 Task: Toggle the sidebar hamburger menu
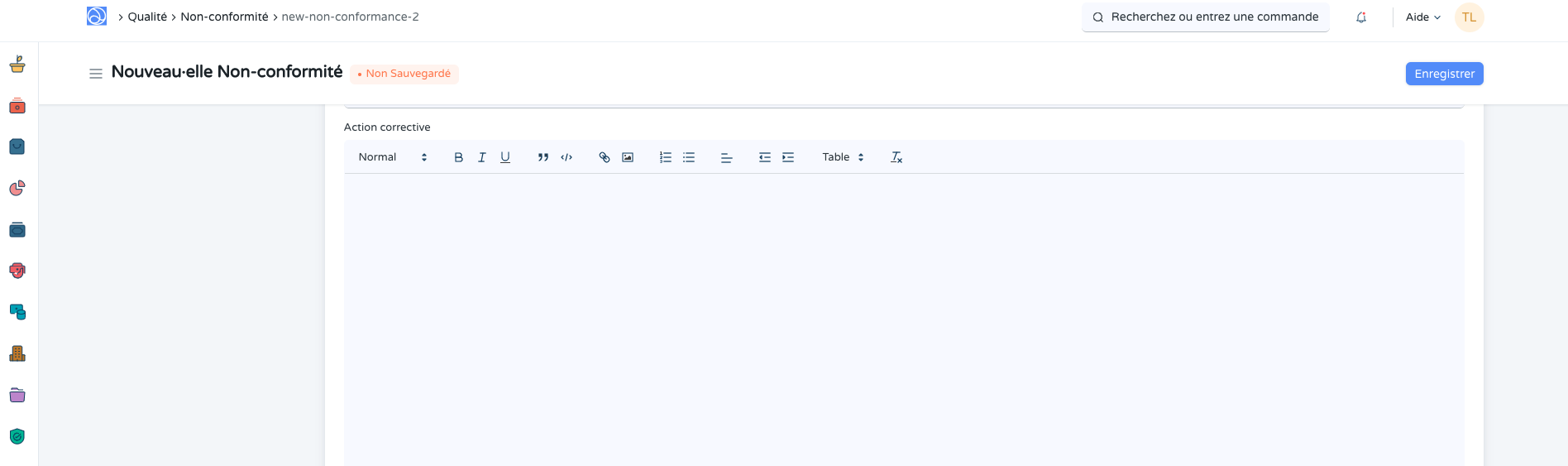[x=96, y=74]
